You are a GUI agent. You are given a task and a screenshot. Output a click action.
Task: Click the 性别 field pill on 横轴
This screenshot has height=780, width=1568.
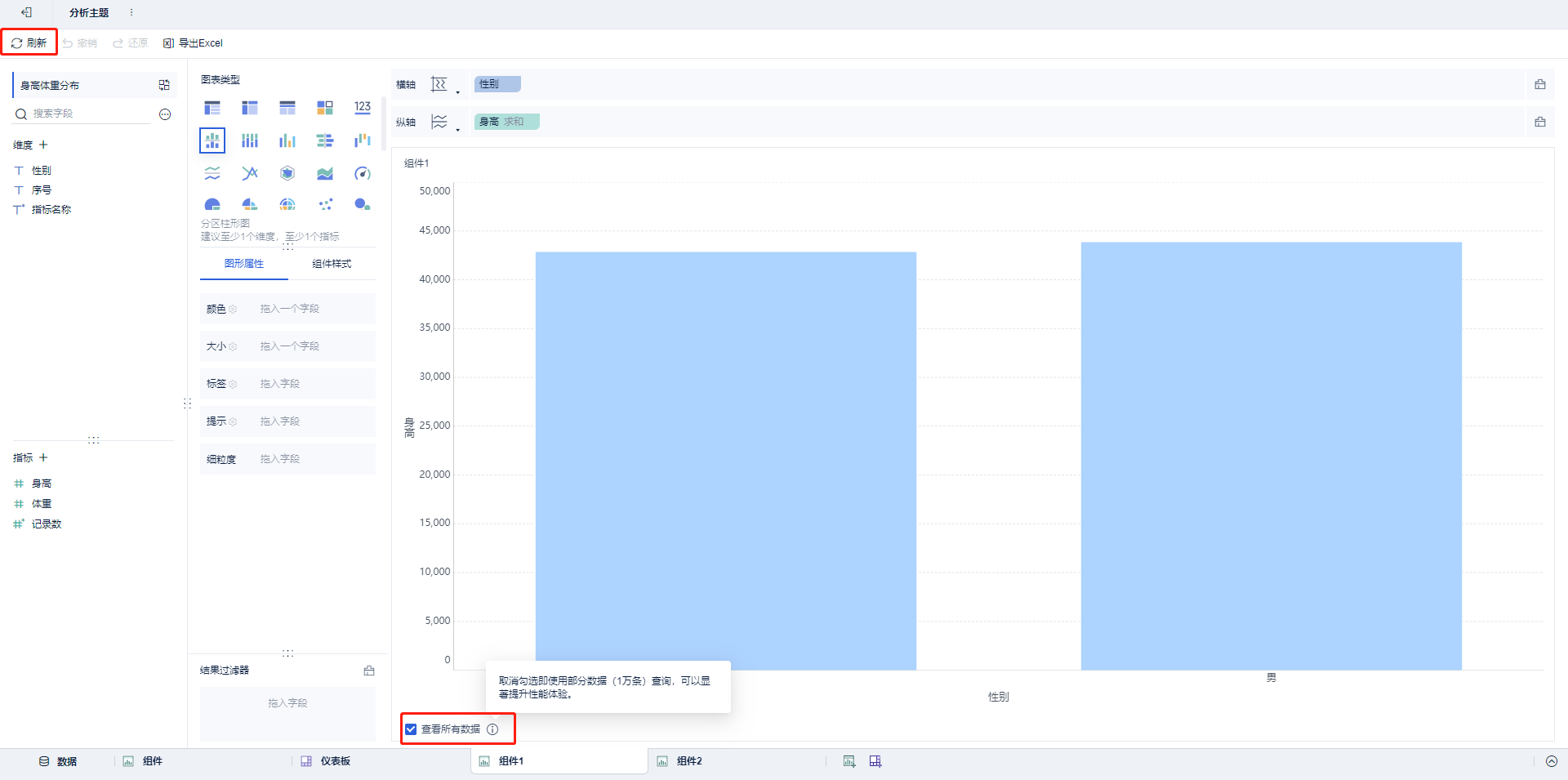coord(497,84)
